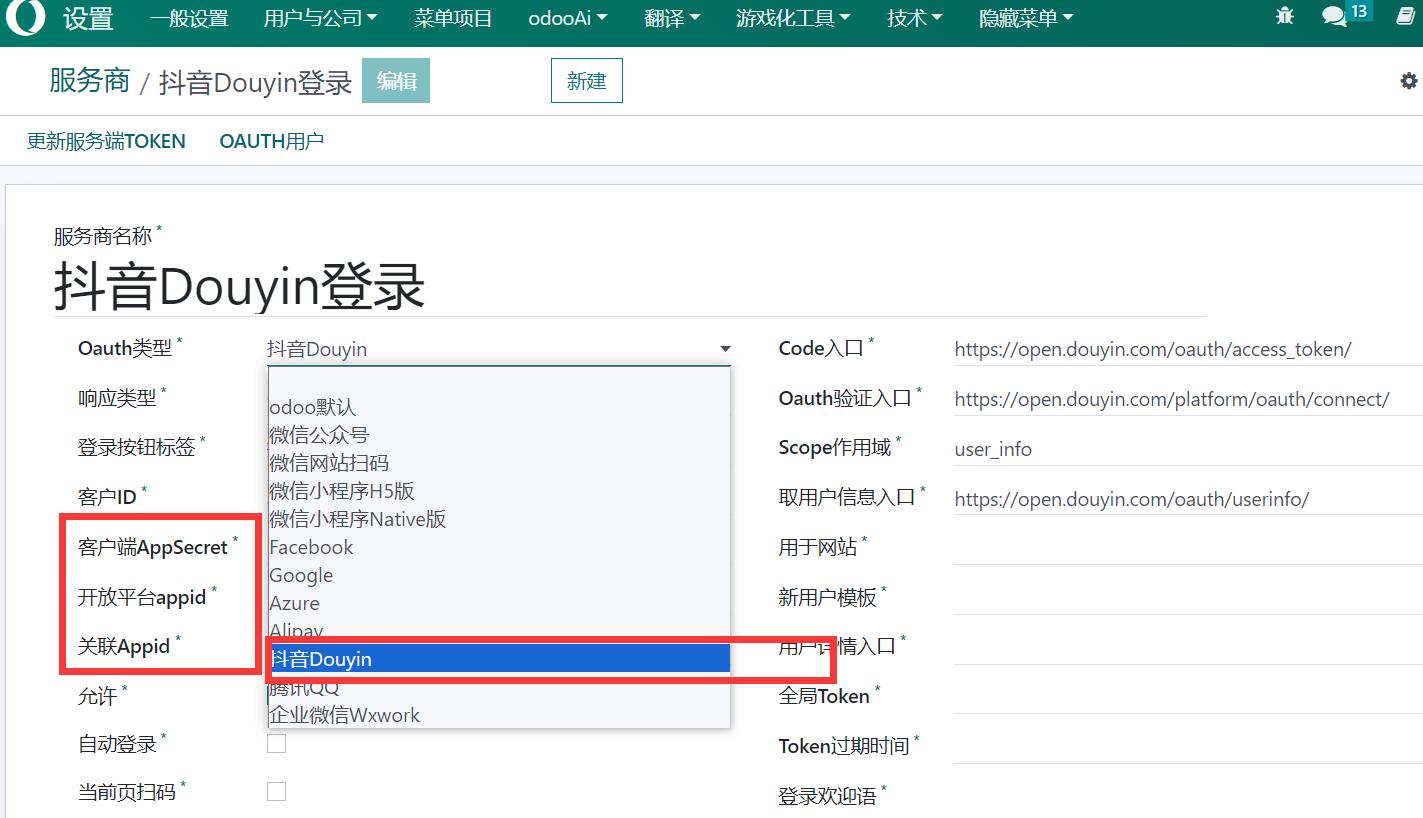Click the Oauth验证入口 URL field
1423x818 pixels.
(1188, 399)
